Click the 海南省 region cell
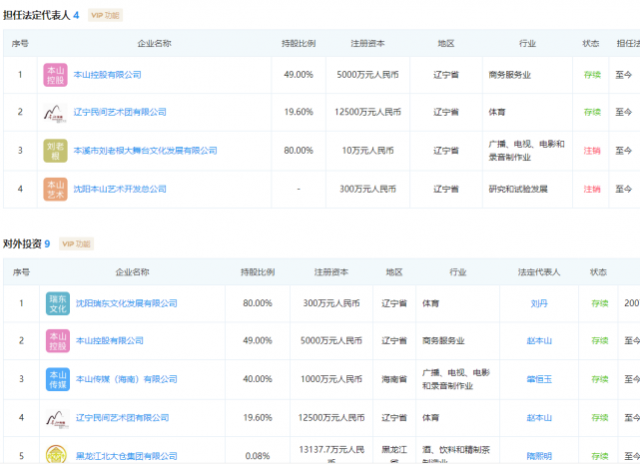This screenshot has height=464, width=640. (x=394, y=379)
